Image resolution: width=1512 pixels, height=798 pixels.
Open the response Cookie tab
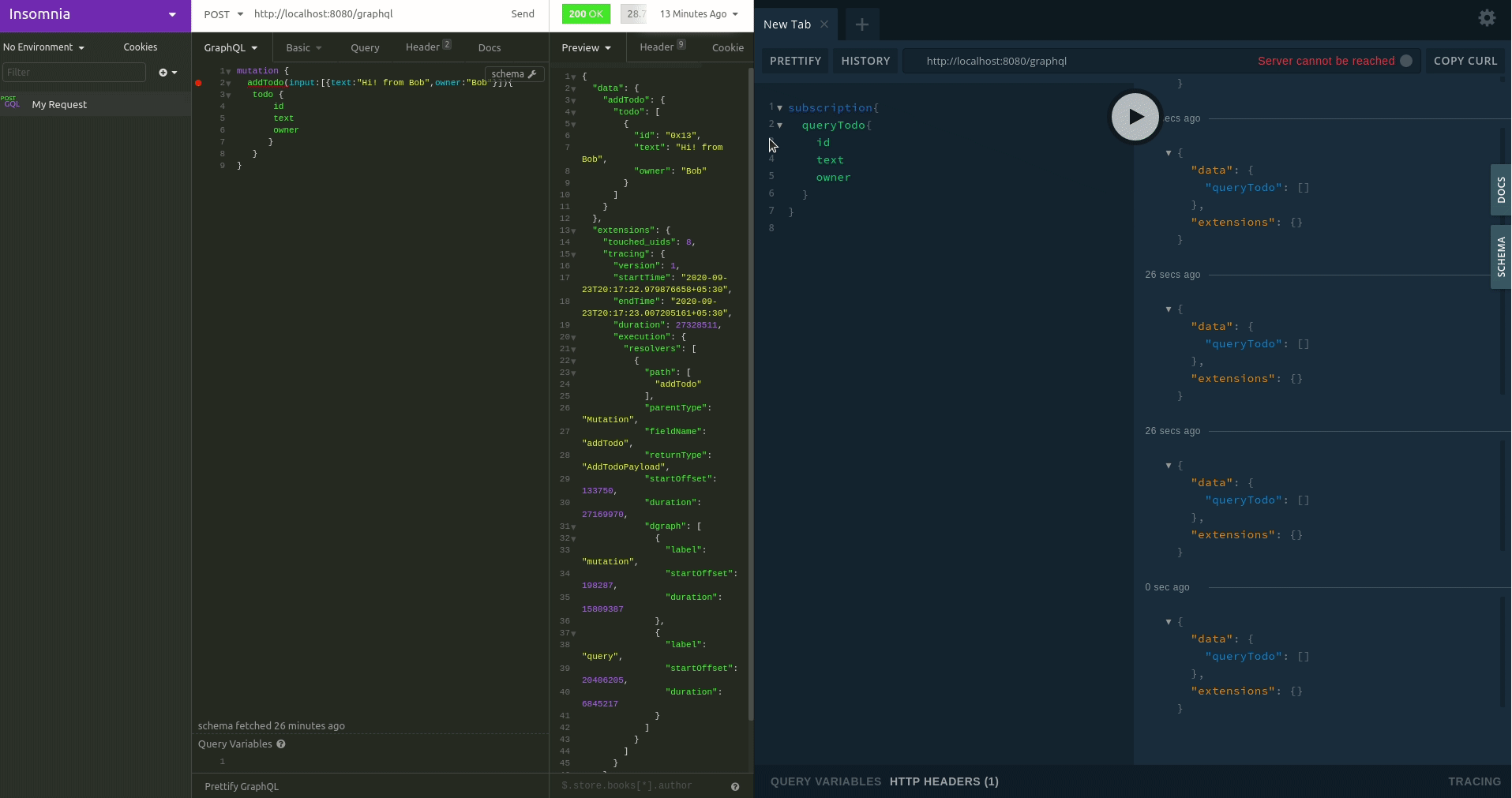click(x=728, y=47)
